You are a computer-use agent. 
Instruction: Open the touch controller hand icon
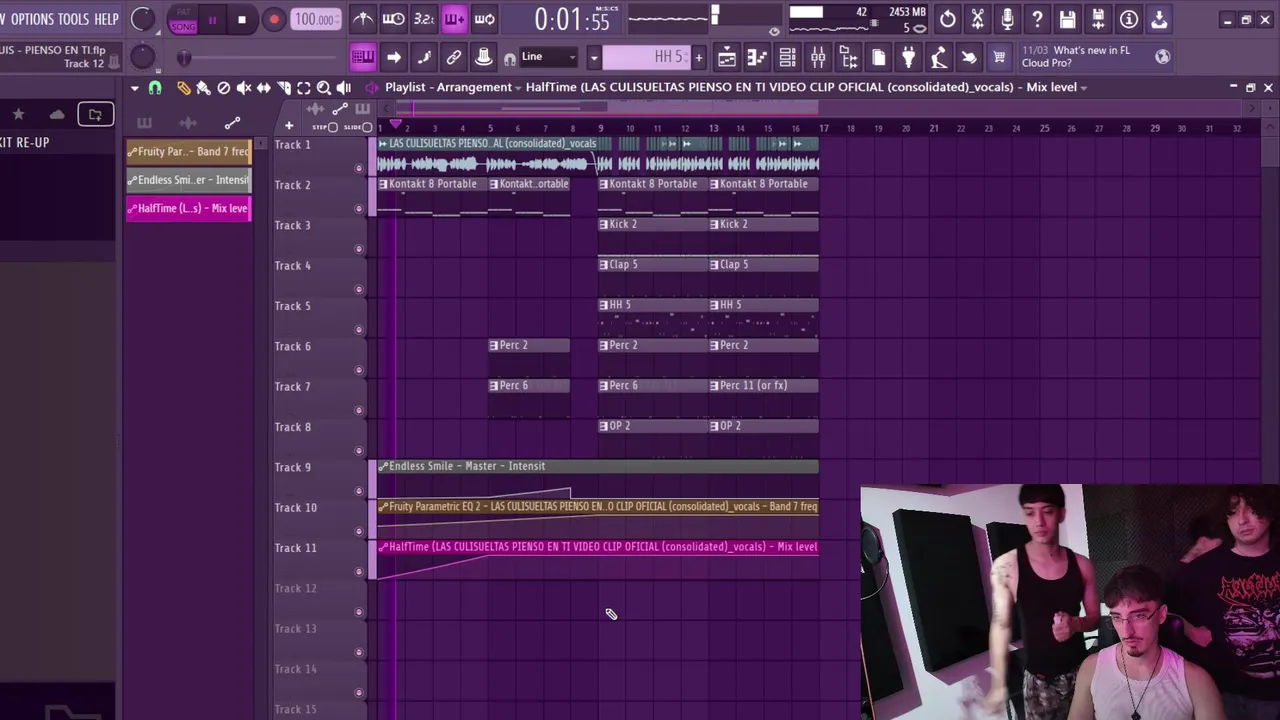pyautogui.click(x=968, y=58)
